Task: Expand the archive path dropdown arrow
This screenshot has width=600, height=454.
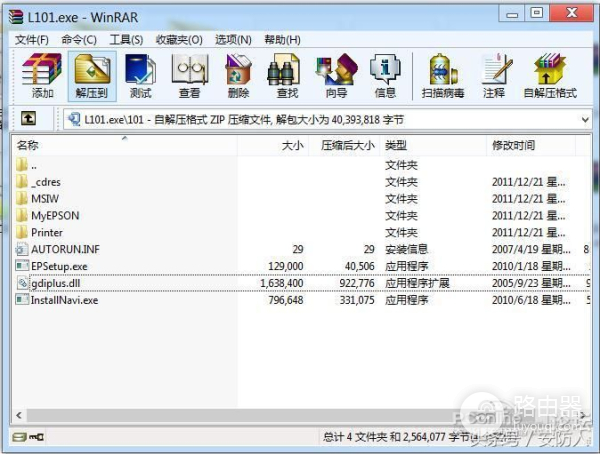Action: 585,120
